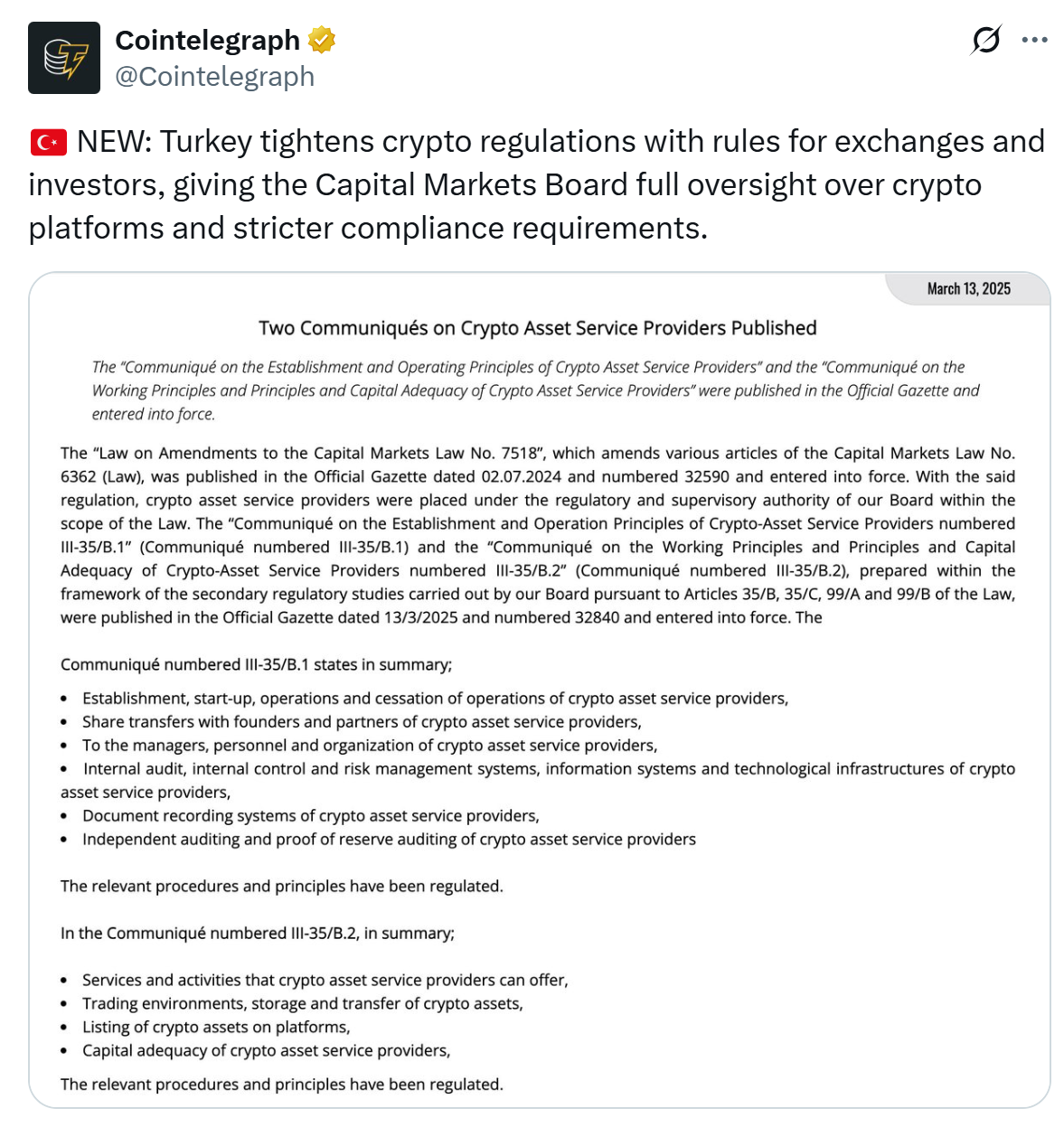Open the Grok explain-post icon
Screen dimensions: 1064x1127
click(985, 40)
